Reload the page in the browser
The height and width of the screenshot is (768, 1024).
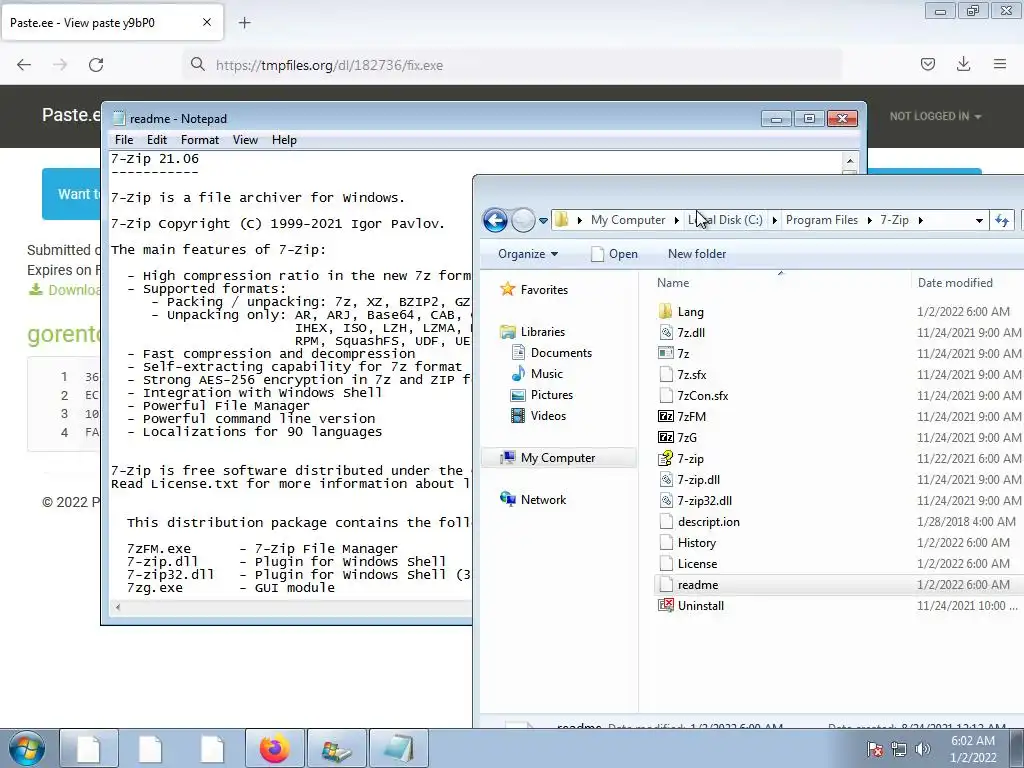[96, 65]
